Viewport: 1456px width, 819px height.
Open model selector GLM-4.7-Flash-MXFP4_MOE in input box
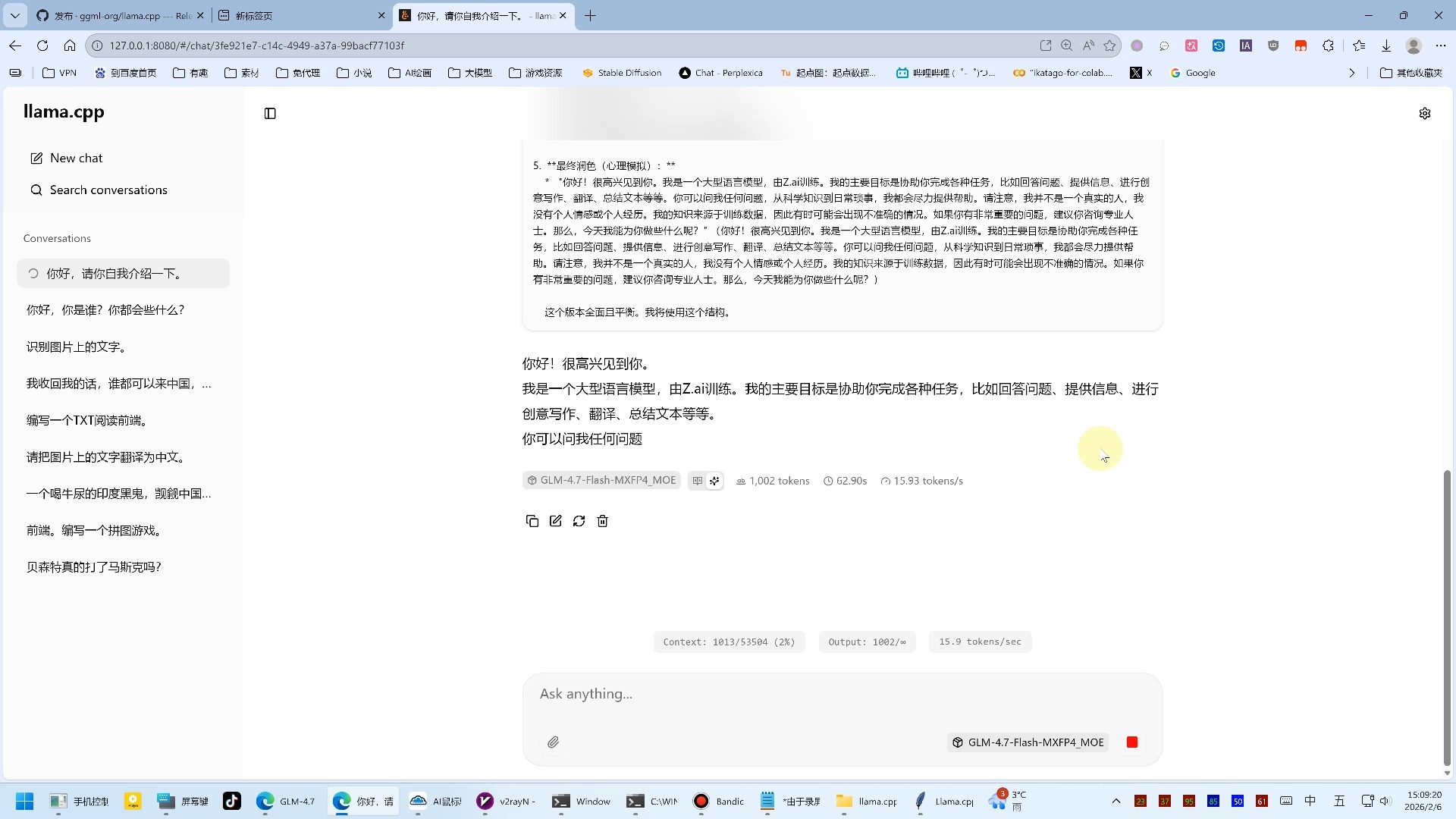[1028, 742]
